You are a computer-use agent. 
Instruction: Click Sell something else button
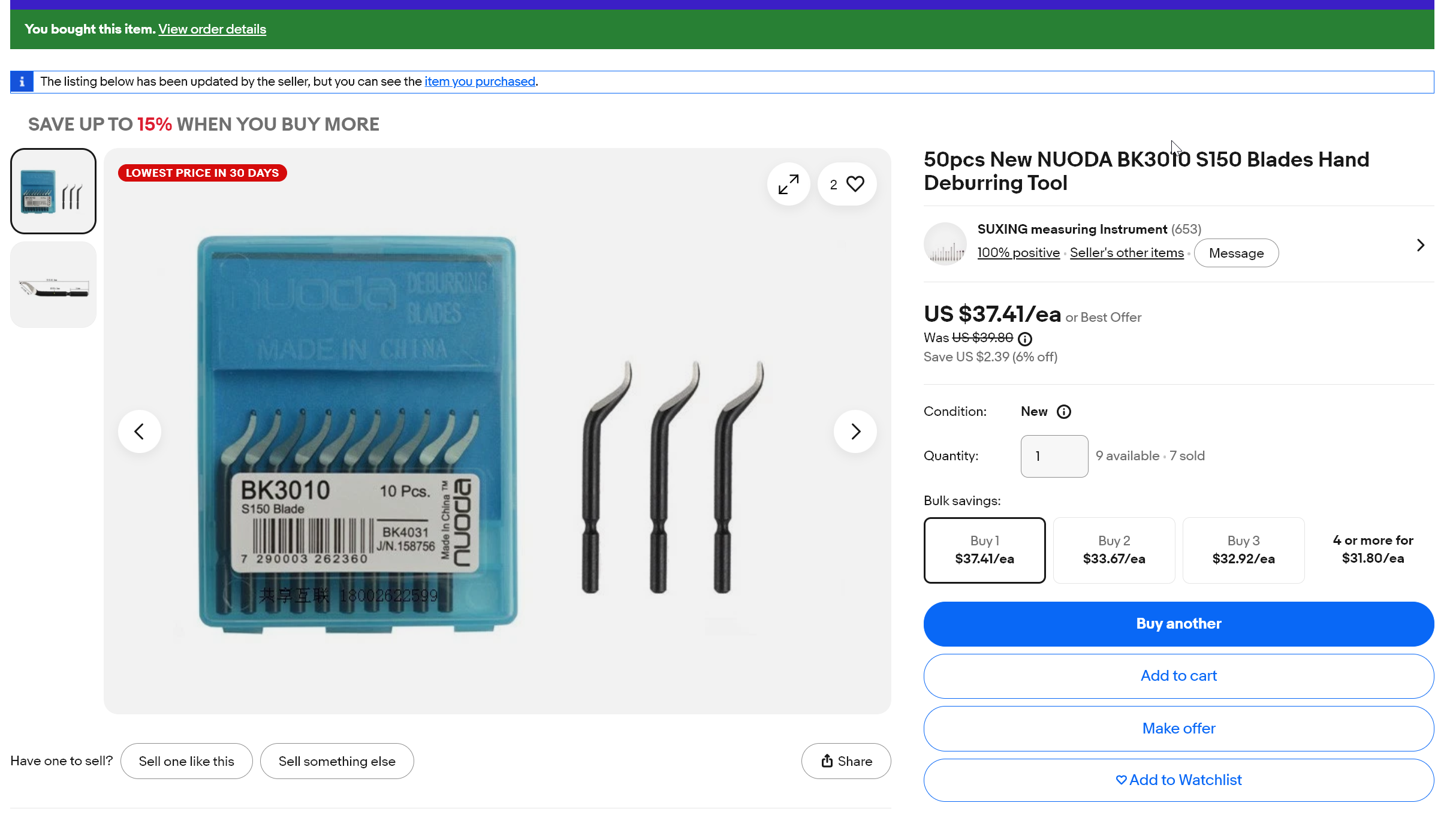point(337,761)
